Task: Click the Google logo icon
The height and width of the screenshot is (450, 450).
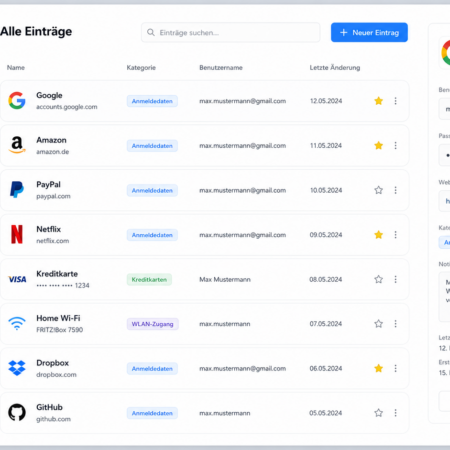Action: (x=17, y=101)
